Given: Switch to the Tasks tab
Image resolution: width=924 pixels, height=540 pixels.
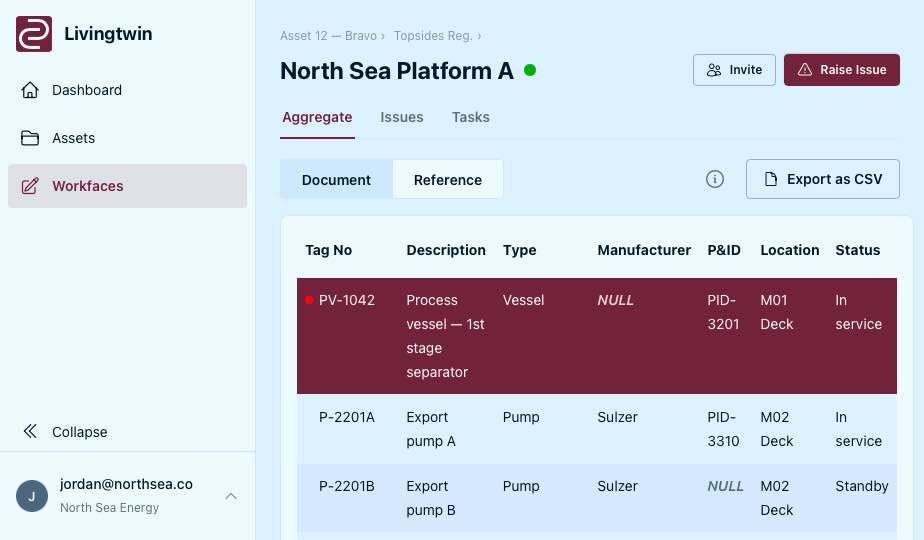Looking at the screenshot, I should coord(470,117).
